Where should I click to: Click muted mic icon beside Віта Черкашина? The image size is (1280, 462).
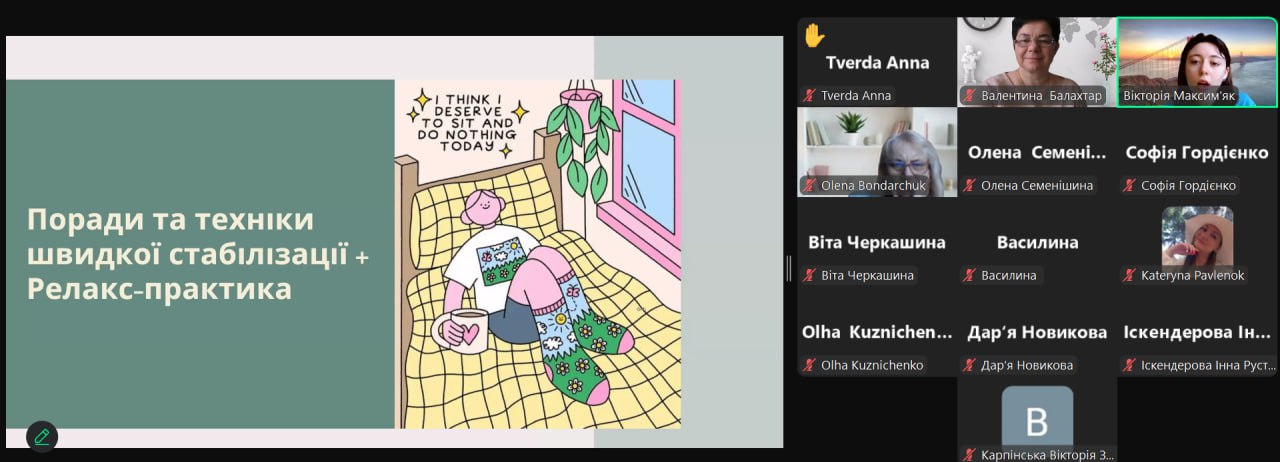(x=809, y=276)
